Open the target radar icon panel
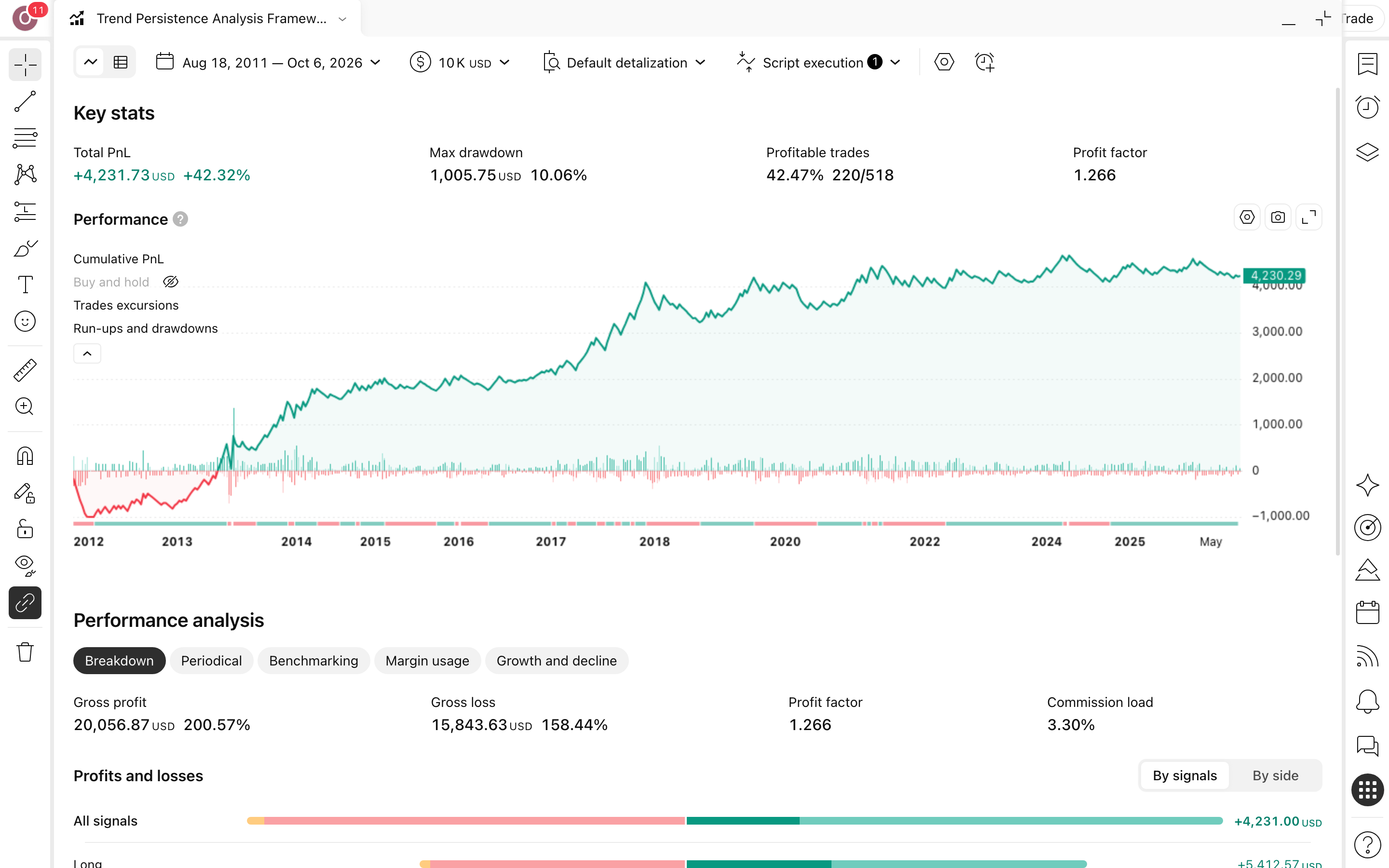 tap(1367, 528)
